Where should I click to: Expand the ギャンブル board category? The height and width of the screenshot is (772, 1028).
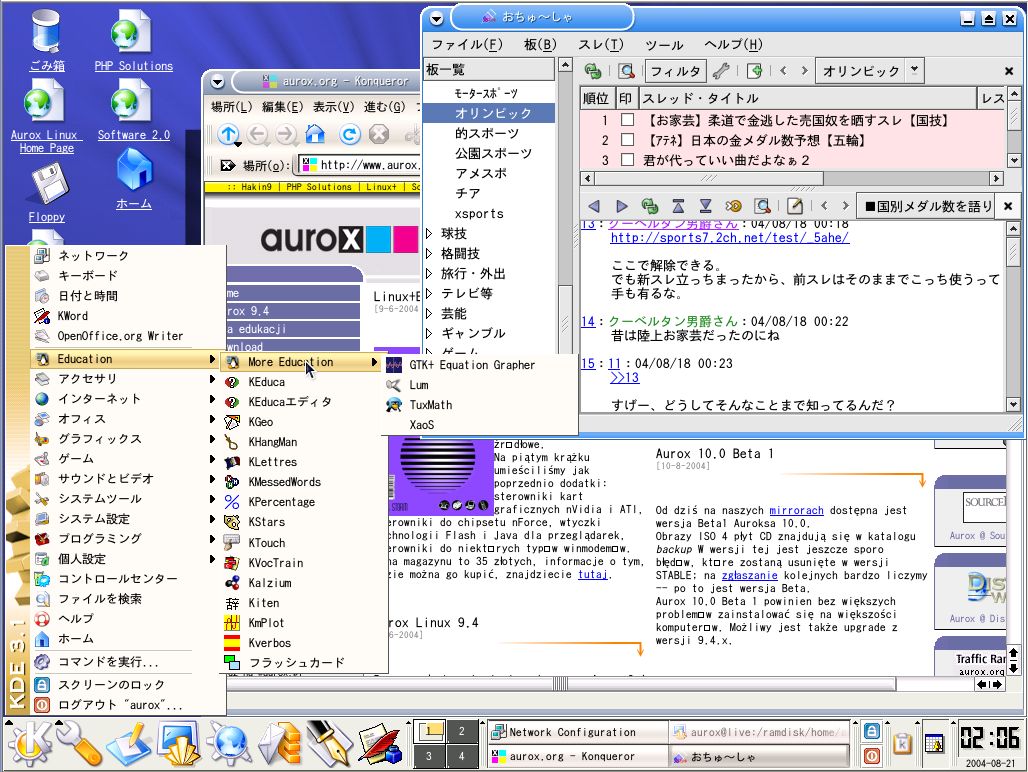[429, 333]
